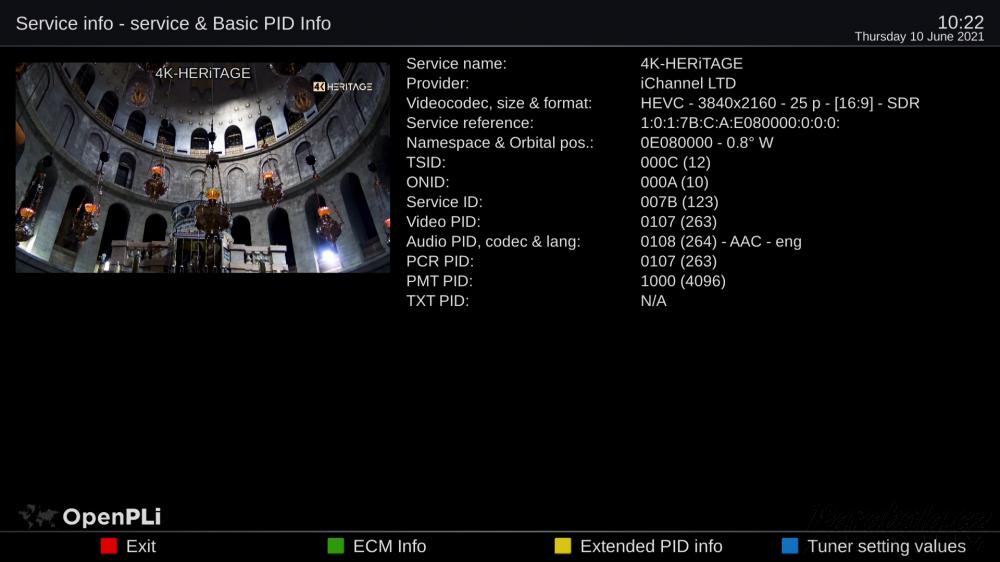The image size is (1000, 562).
Task: Select the Video PID value 0107 (263)
Action: 679,222
